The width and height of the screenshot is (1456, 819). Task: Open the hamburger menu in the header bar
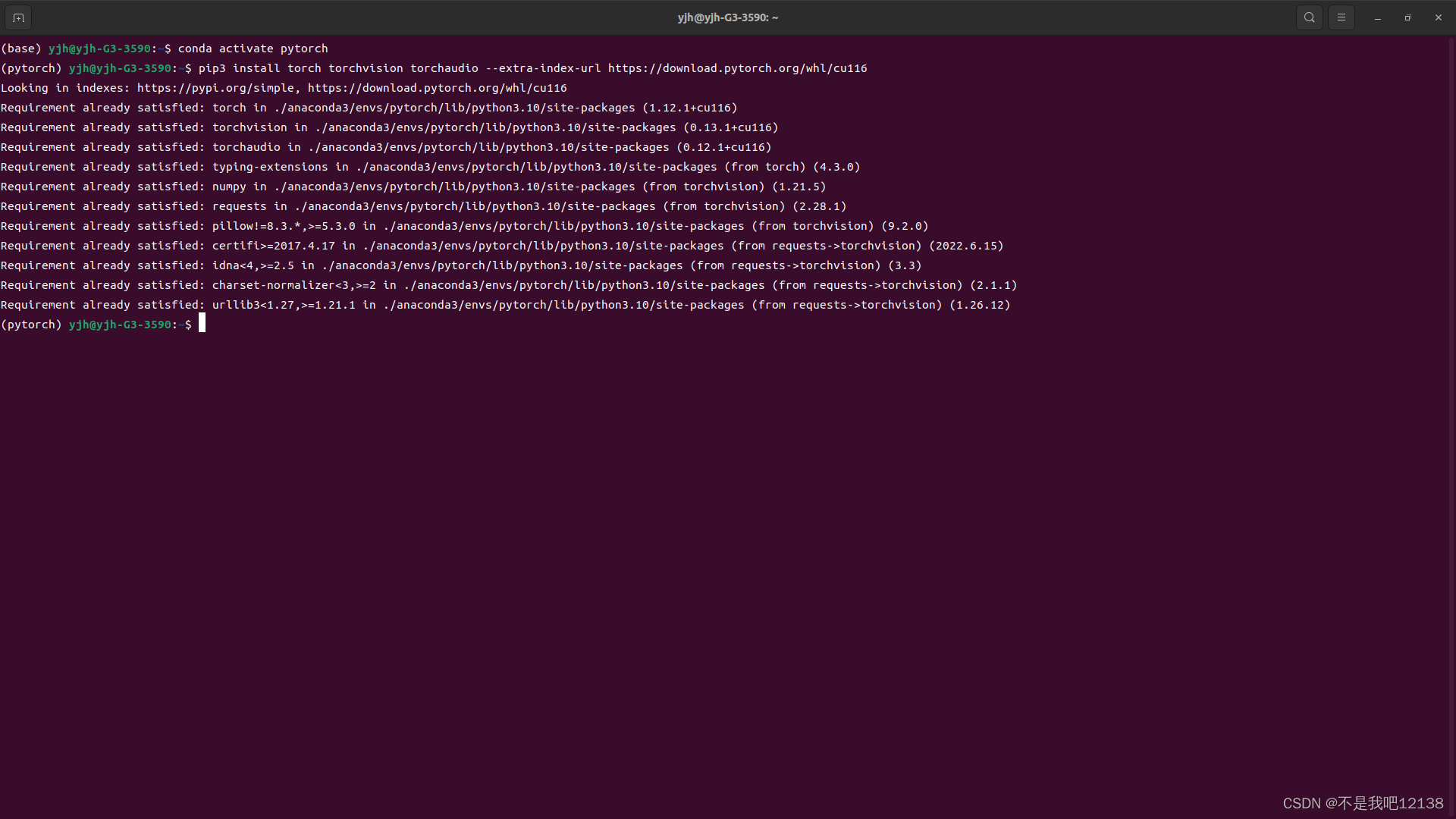click(x=1341, y=17)
